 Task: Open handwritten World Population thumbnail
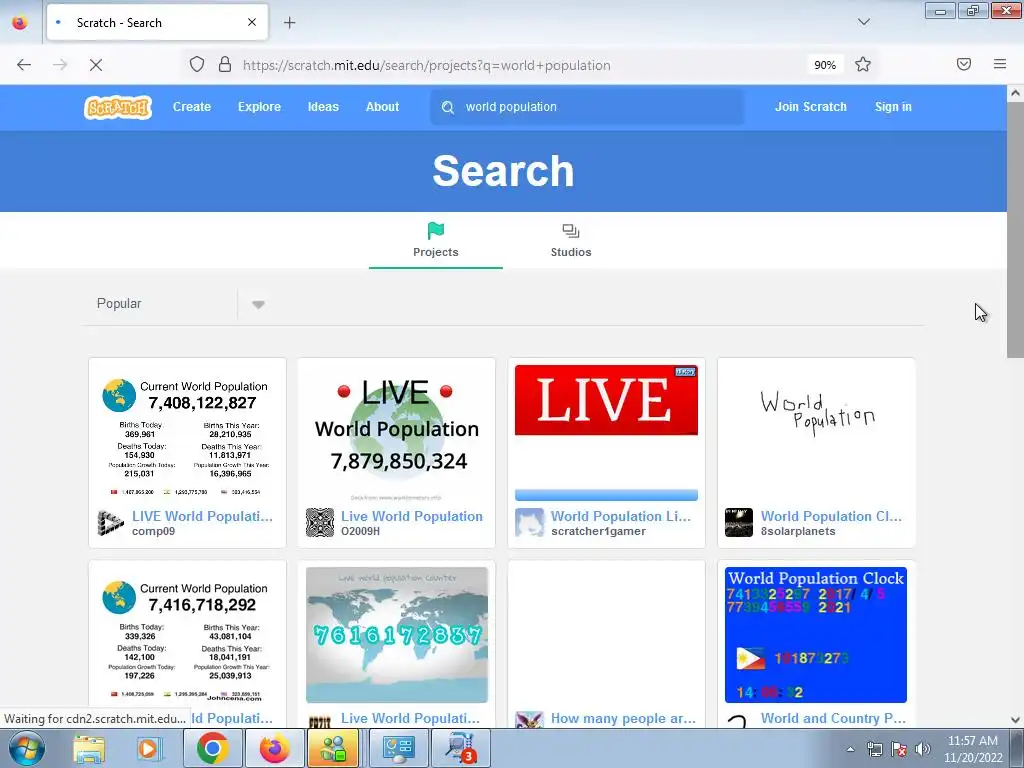816,433
